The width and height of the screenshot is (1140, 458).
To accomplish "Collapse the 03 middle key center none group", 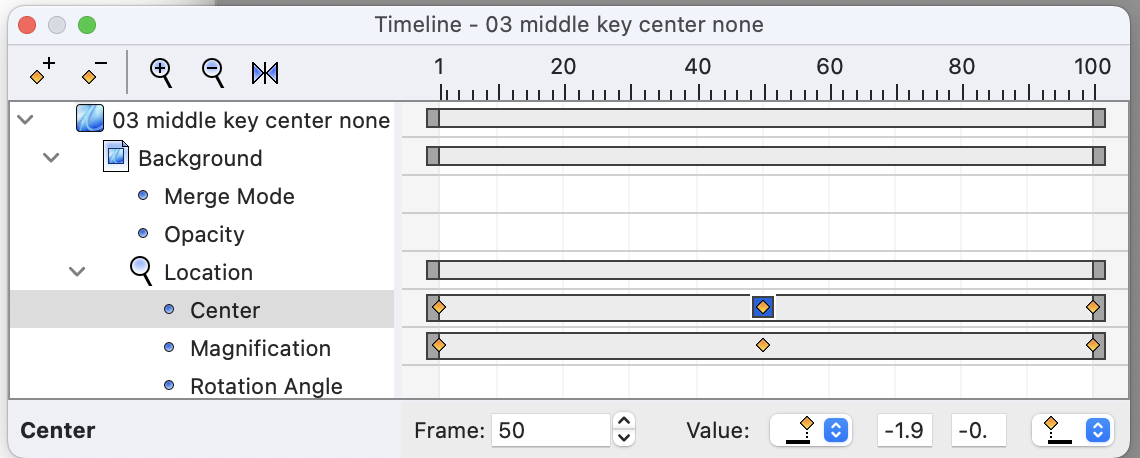I will [x=25, y=120].
